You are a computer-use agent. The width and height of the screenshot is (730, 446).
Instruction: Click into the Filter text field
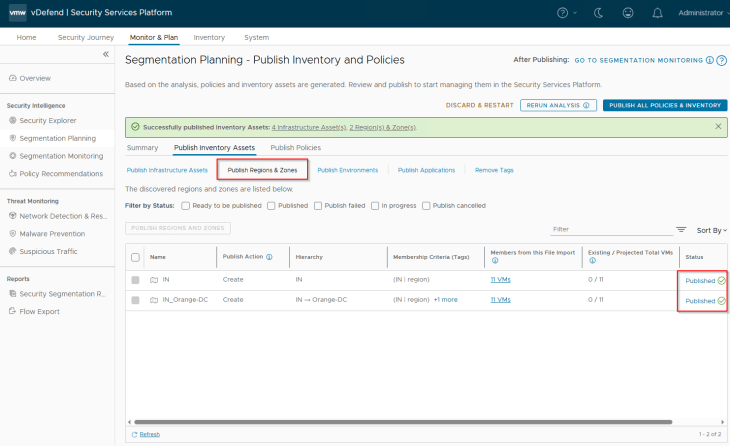pyautogui.click(x=610, y=229)
